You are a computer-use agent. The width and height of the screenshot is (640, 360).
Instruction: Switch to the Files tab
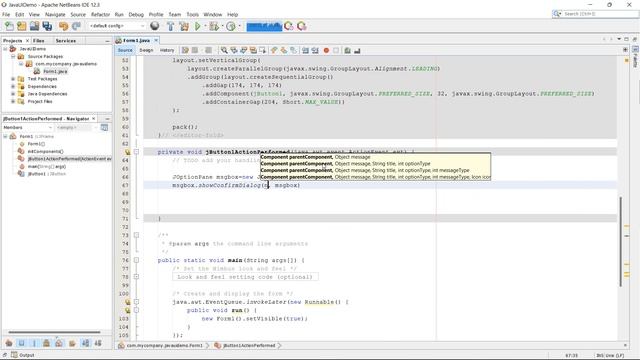[x=39, y=41]
